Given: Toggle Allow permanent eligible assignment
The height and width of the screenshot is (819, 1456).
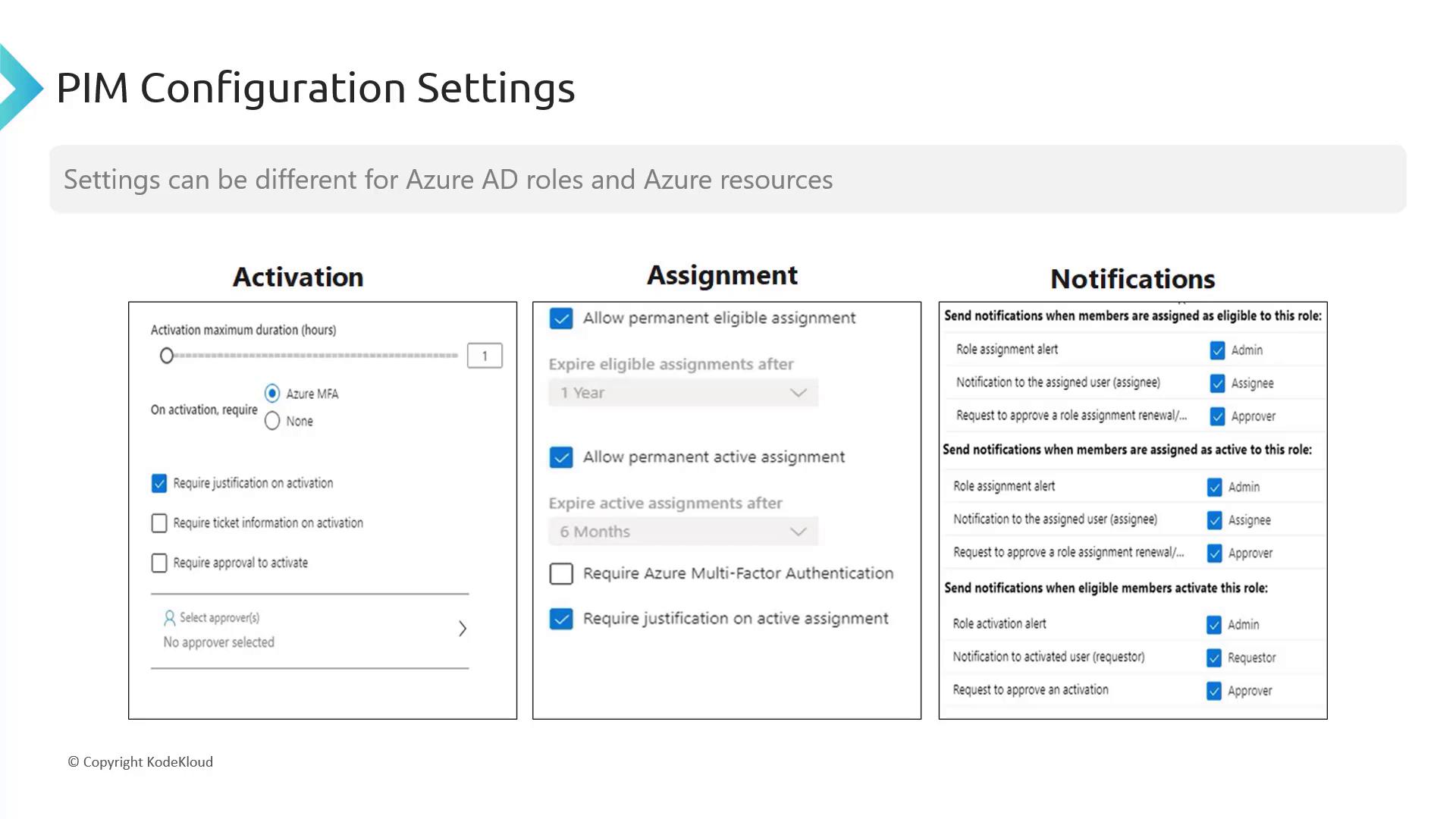Looking at the screenshot, I should click(x=561, y=318).
